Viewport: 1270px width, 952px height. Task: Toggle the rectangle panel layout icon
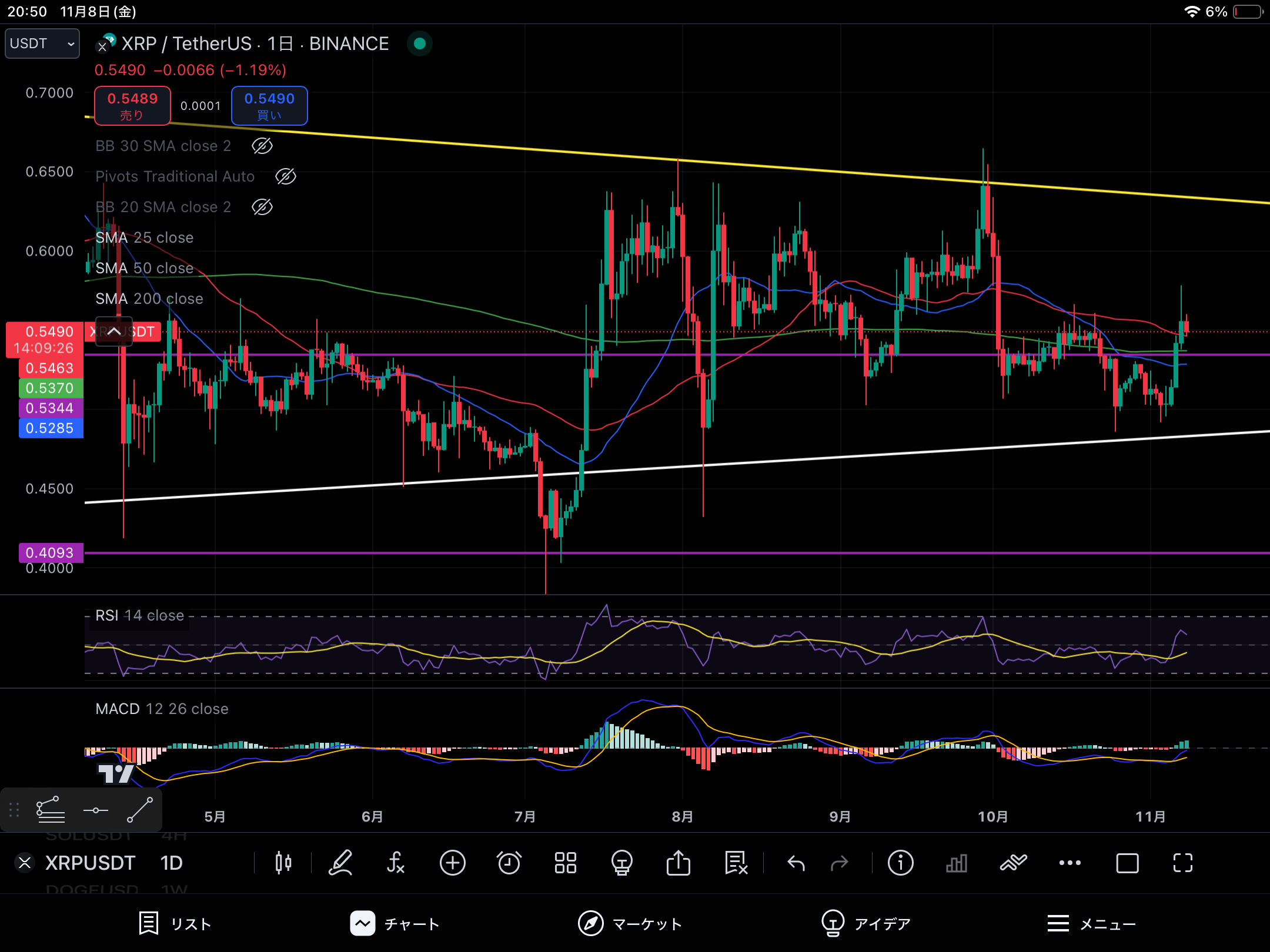[1127, 863]
